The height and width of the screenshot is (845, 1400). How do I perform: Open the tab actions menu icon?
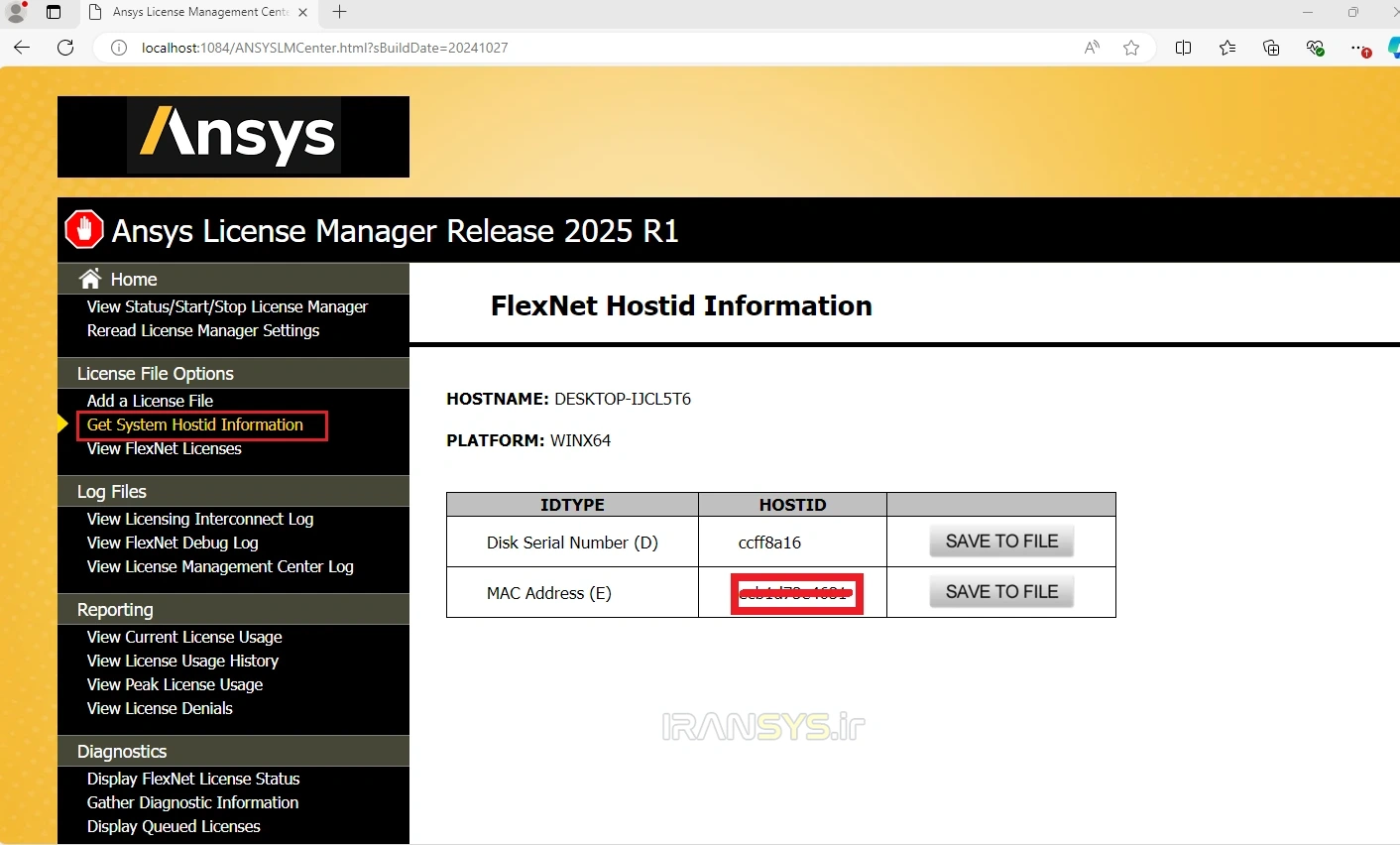point(54,12)
